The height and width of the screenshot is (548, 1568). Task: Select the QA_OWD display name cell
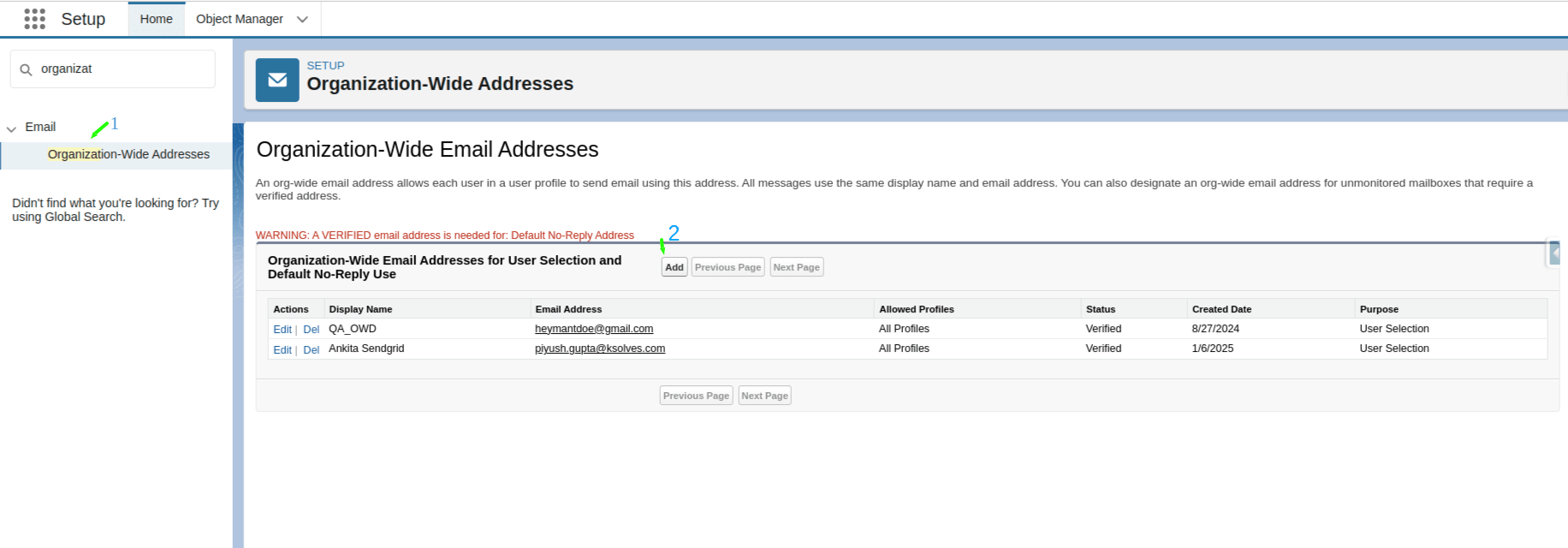353,329
